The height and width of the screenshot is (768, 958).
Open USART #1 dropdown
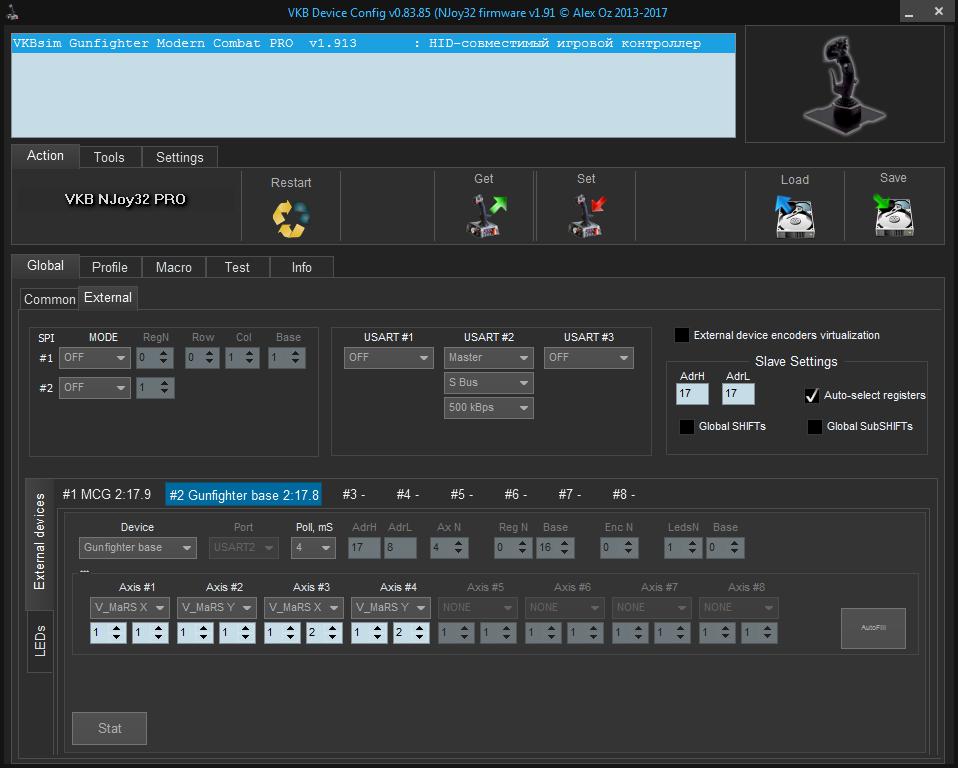point(389,357)
